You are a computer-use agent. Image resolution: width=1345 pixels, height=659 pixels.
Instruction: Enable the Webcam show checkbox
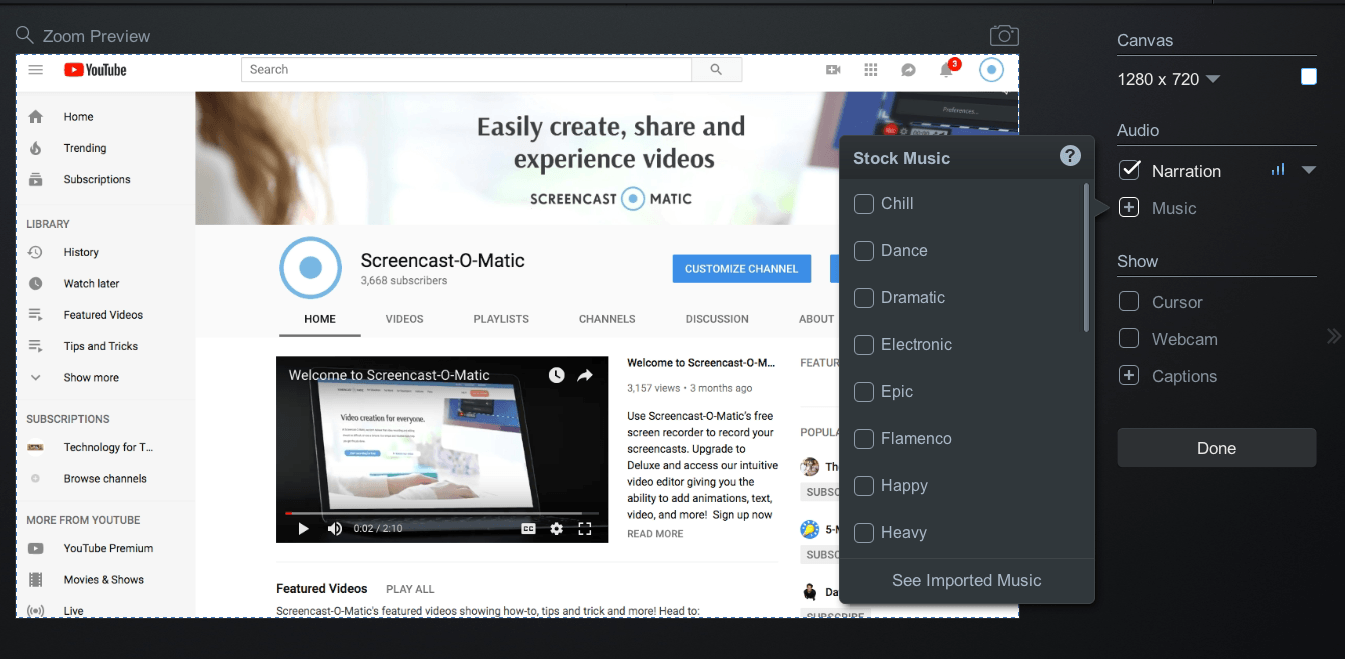(x=1129, y=339)
